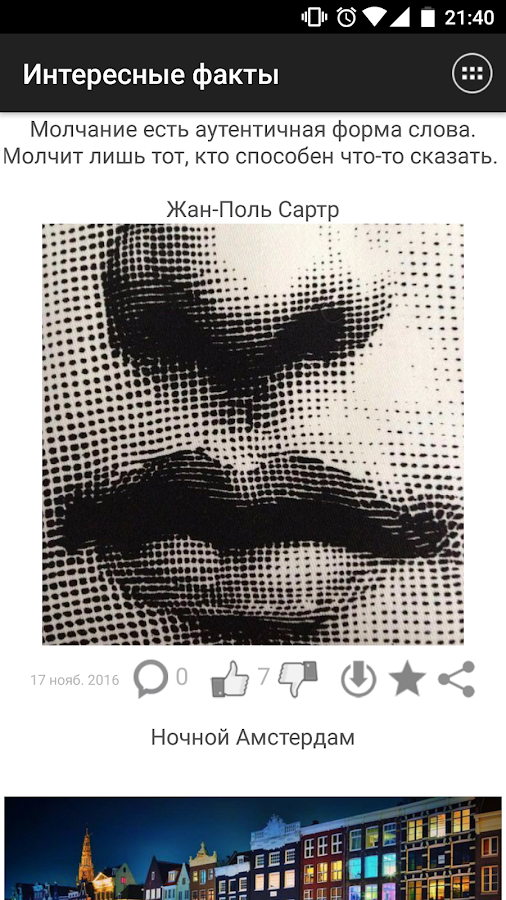Tap the 'Интересные факты' app title

coord(151,75)
